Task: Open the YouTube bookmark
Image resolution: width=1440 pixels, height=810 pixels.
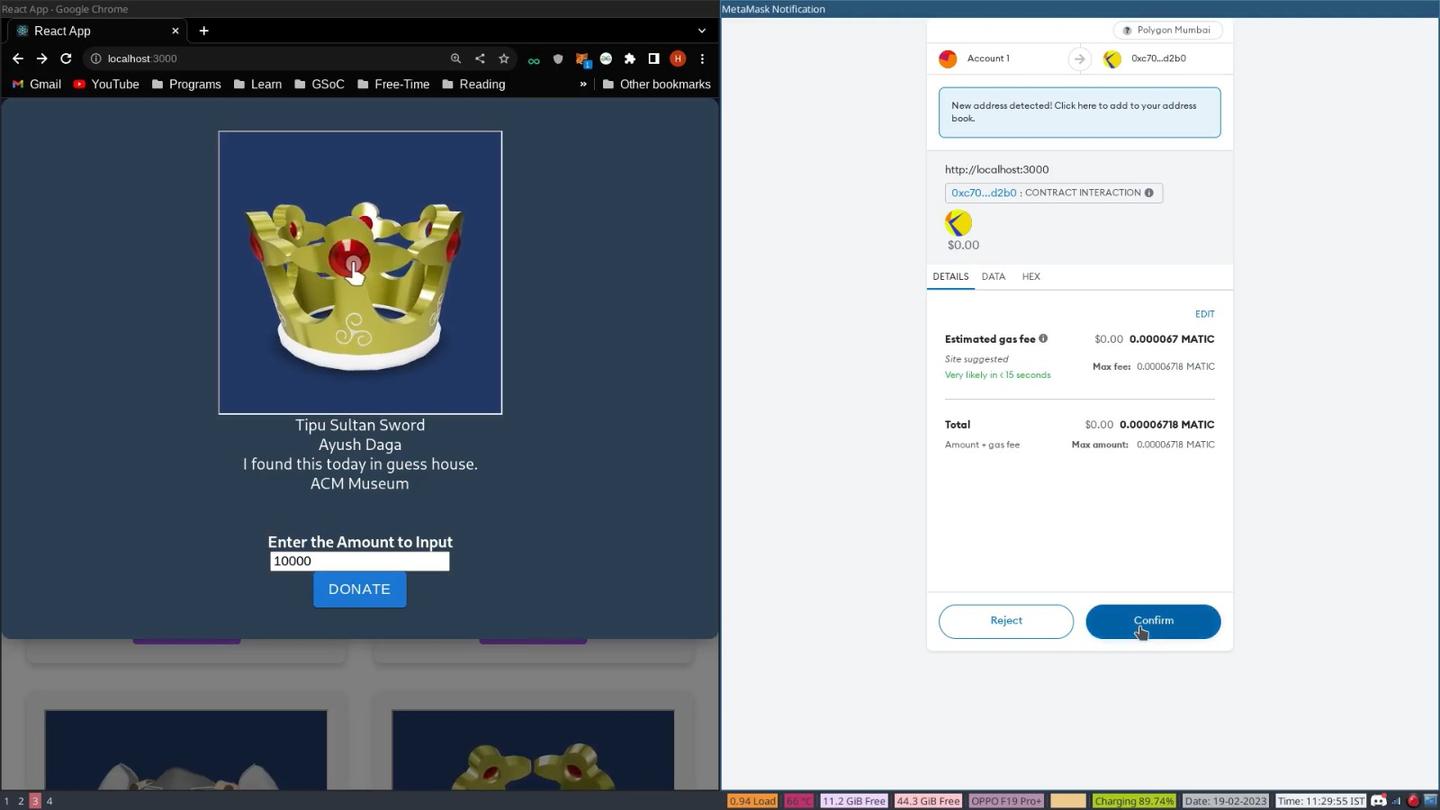Action: click(x=106, y=84)
